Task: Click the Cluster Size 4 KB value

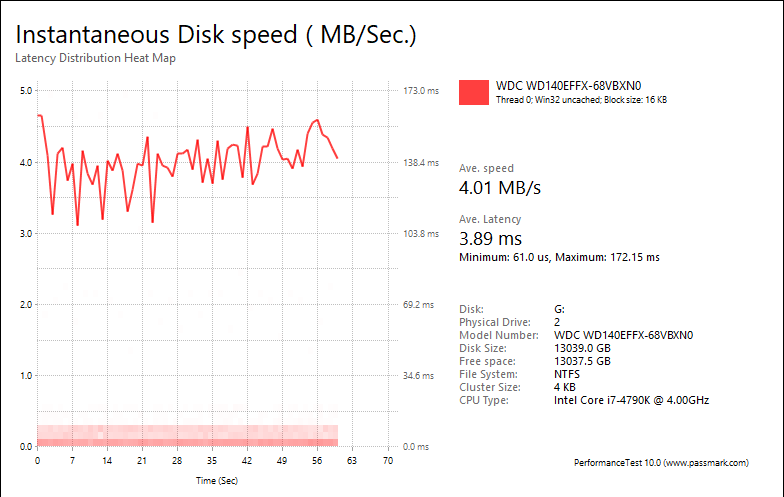Action: click(x=565, y=387)
